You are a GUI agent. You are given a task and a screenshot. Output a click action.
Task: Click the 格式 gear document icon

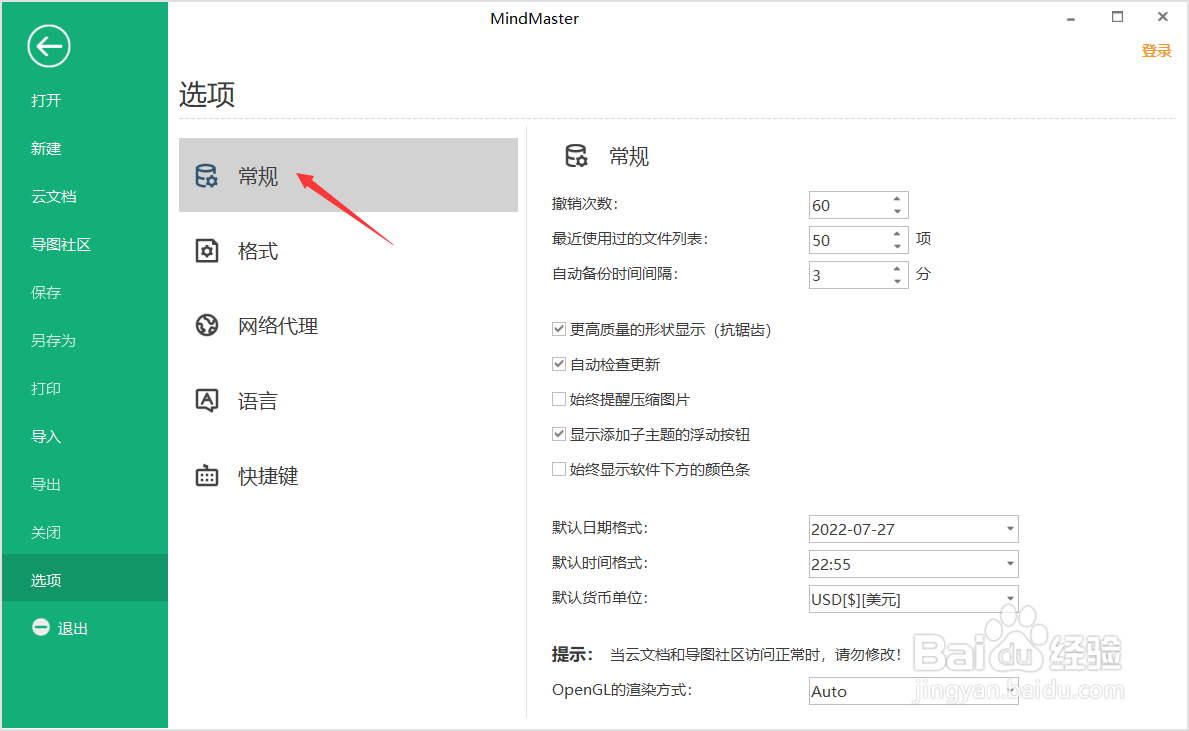click(x=206, y=250)
